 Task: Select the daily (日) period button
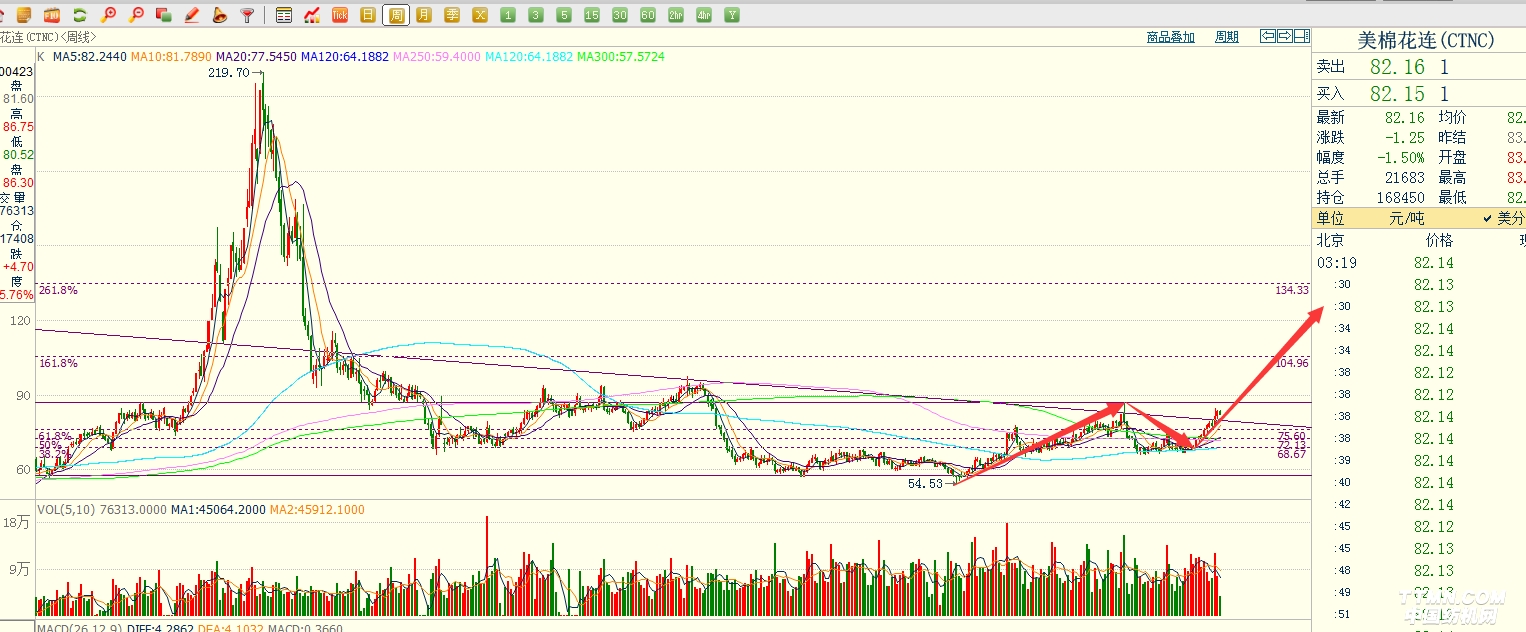pyautogui.click(x=368, y=15)
